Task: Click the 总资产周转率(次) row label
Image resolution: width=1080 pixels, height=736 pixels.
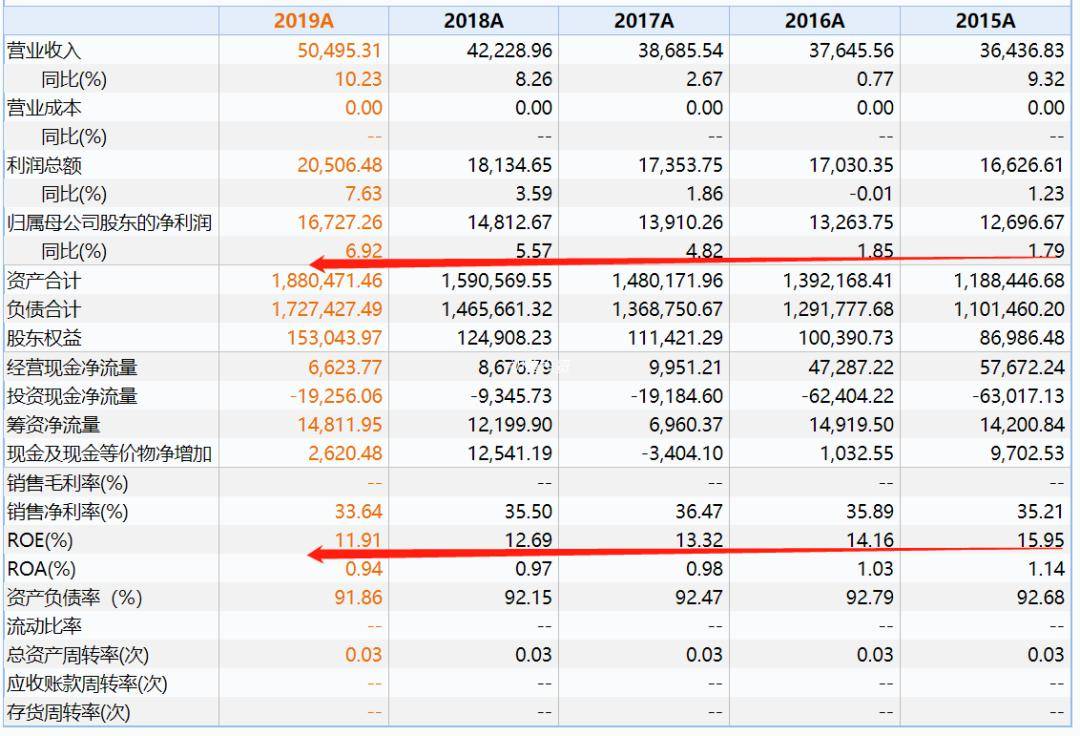Action: pyautogui.click(x=78, y=655)
